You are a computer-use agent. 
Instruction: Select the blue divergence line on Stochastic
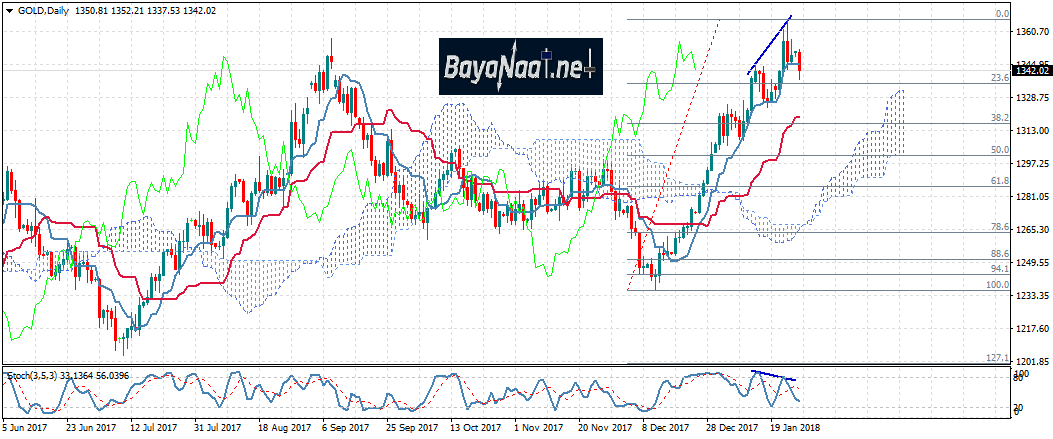[774, 376]
